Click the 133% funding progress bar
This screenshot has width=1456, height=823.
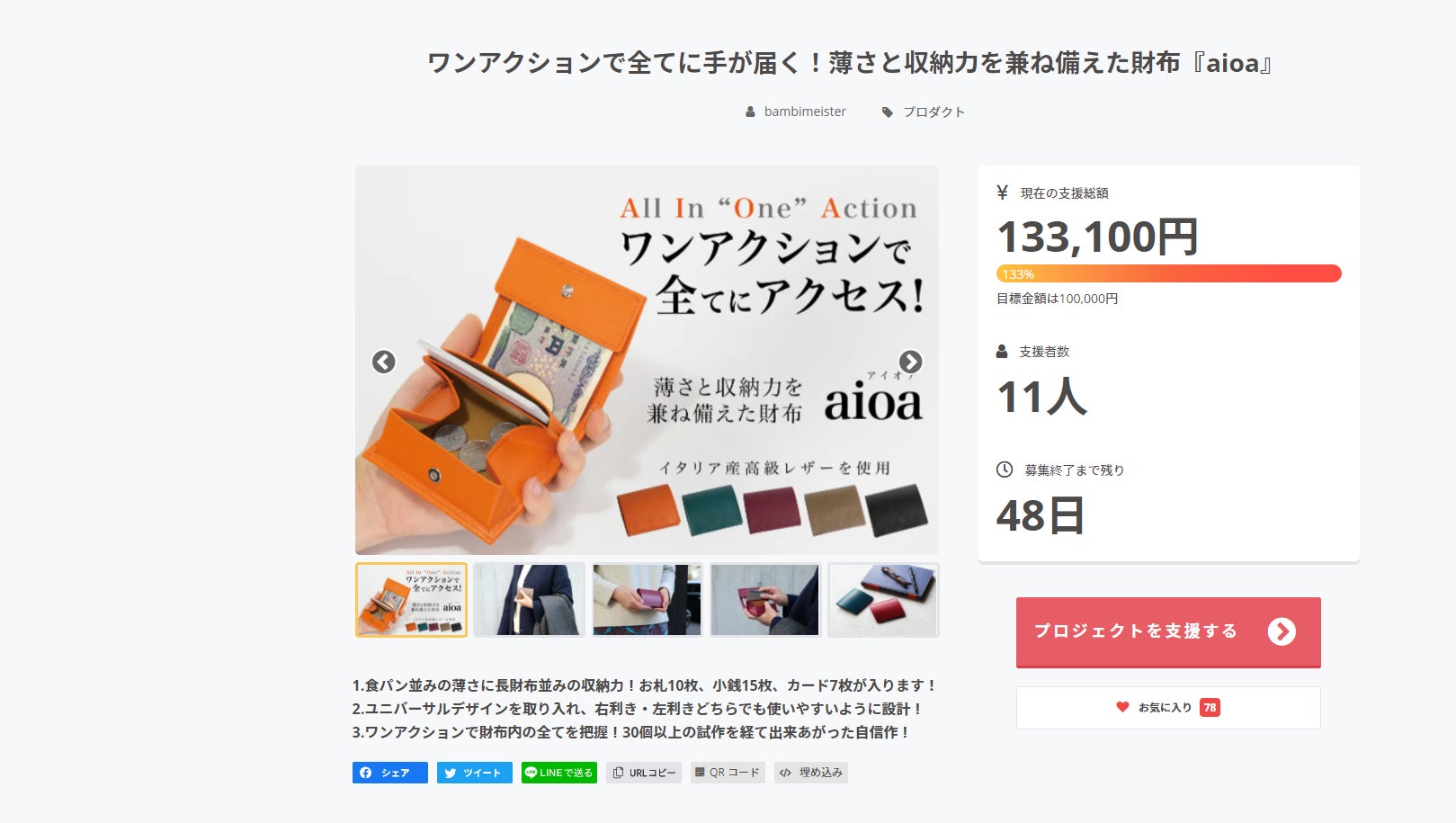tap(1168, 273)
